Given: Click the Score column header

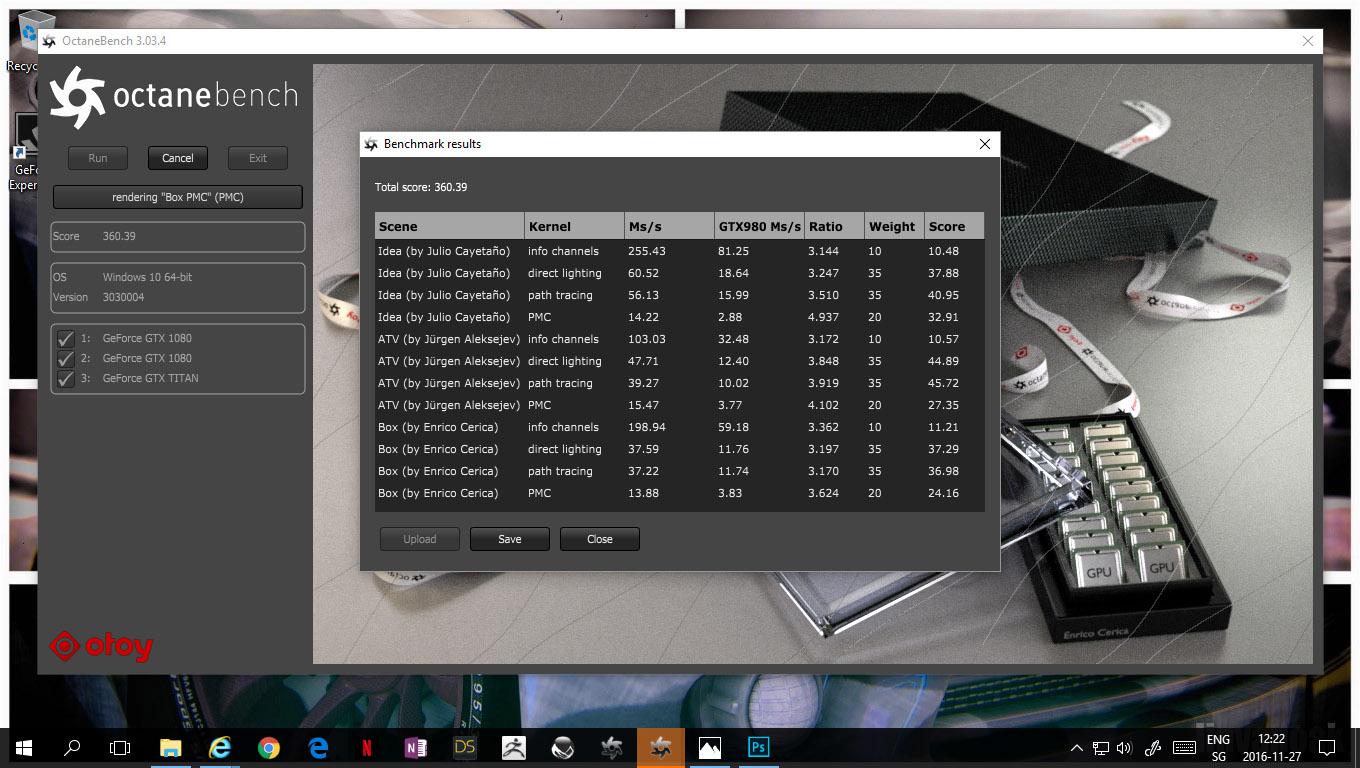Looking at the screenshot, I should pyautogui.click(x=954, y=226).
